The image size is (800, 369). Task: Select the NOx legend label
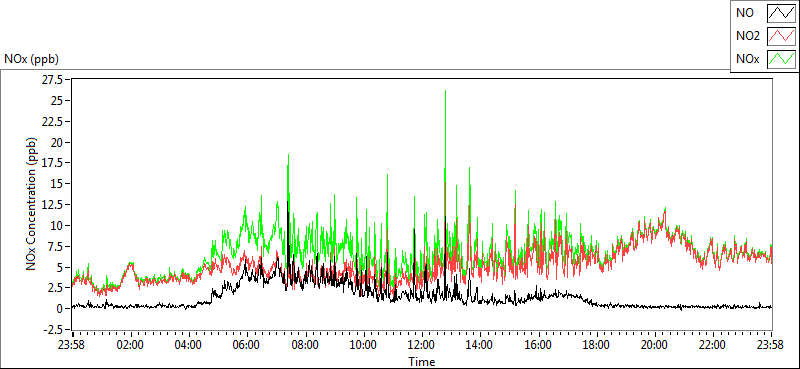coord(748,60)
